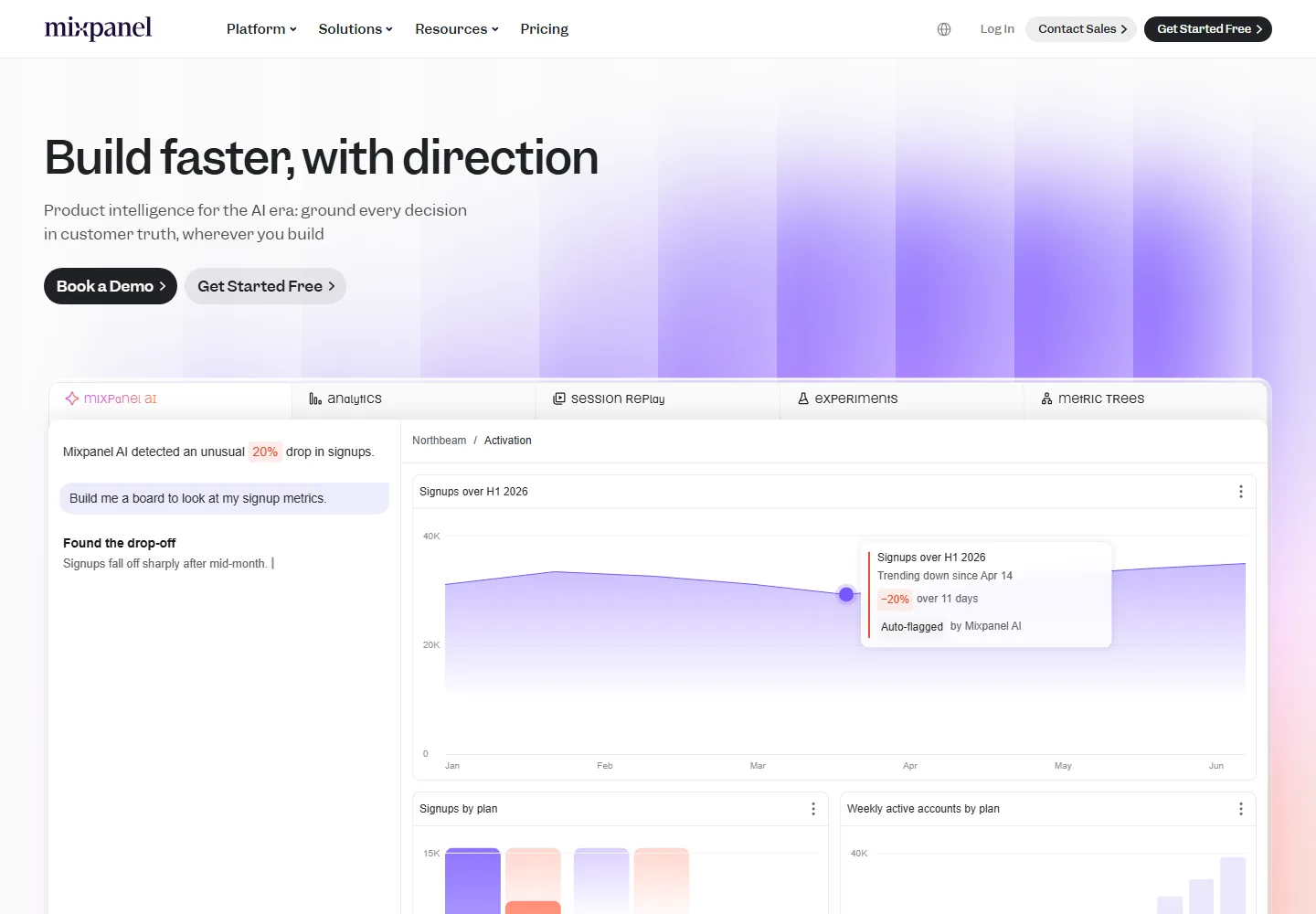This screenshot has height=914, width=1316.
Task: Switch to the Mixpanel AI tab
Action: [171, 399]
